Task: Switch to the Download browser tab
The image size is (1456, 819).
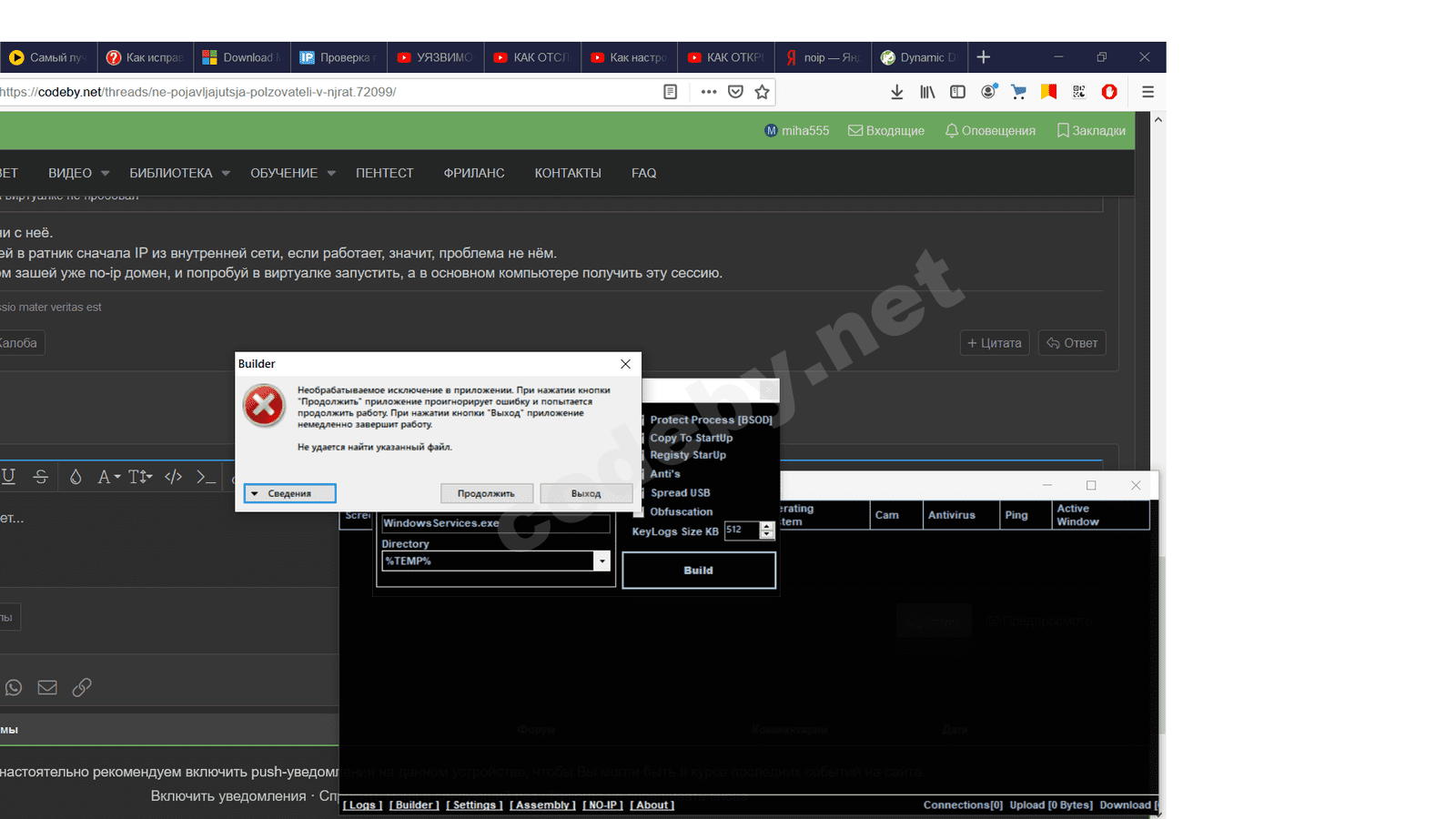Action: pos(243,57)
